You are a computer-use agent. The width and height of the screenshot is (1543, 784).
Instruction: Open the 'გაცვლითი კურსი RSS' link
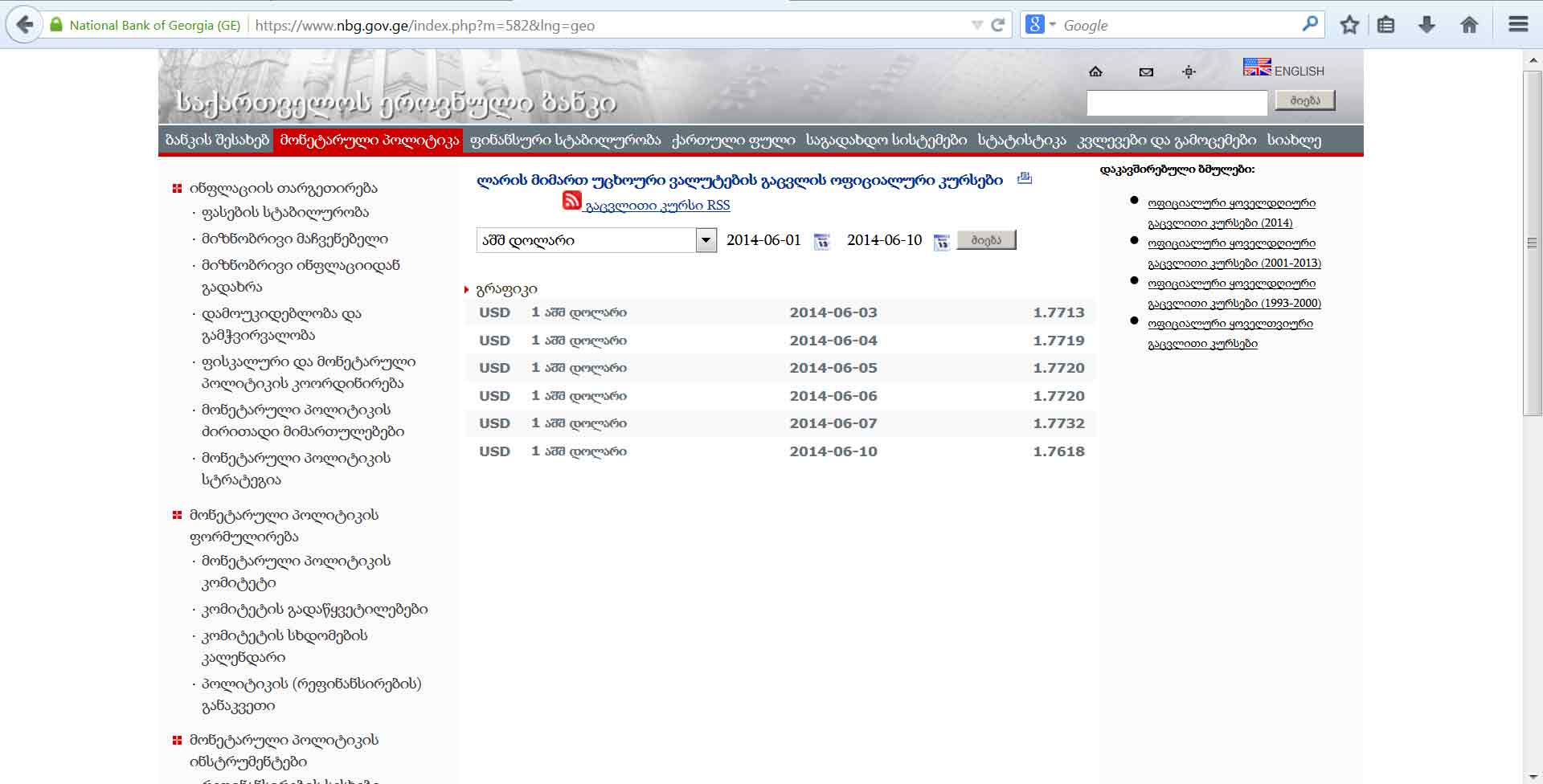coord(657,206)
